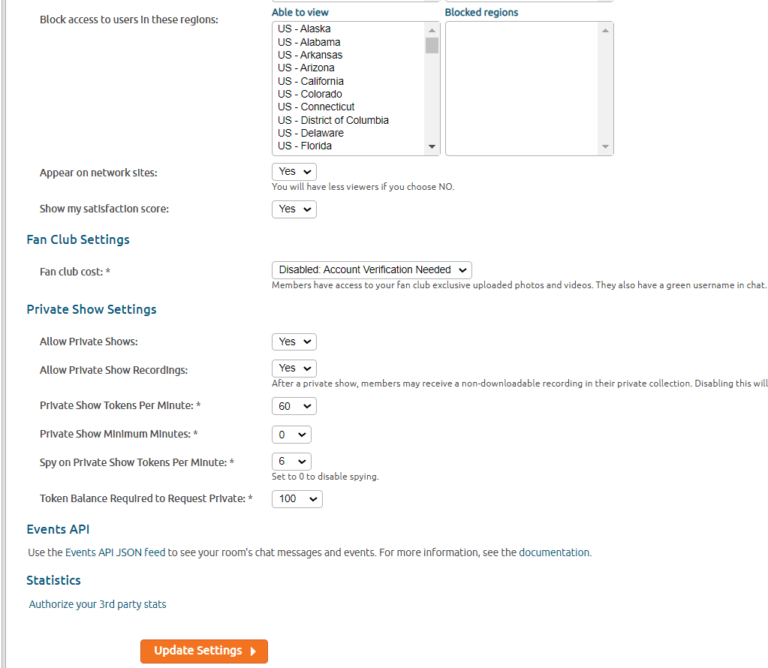Open Private Show Tokens Per Minute dropdown
This screenshot has width=768, height=668.
click(x=293, y=406)
